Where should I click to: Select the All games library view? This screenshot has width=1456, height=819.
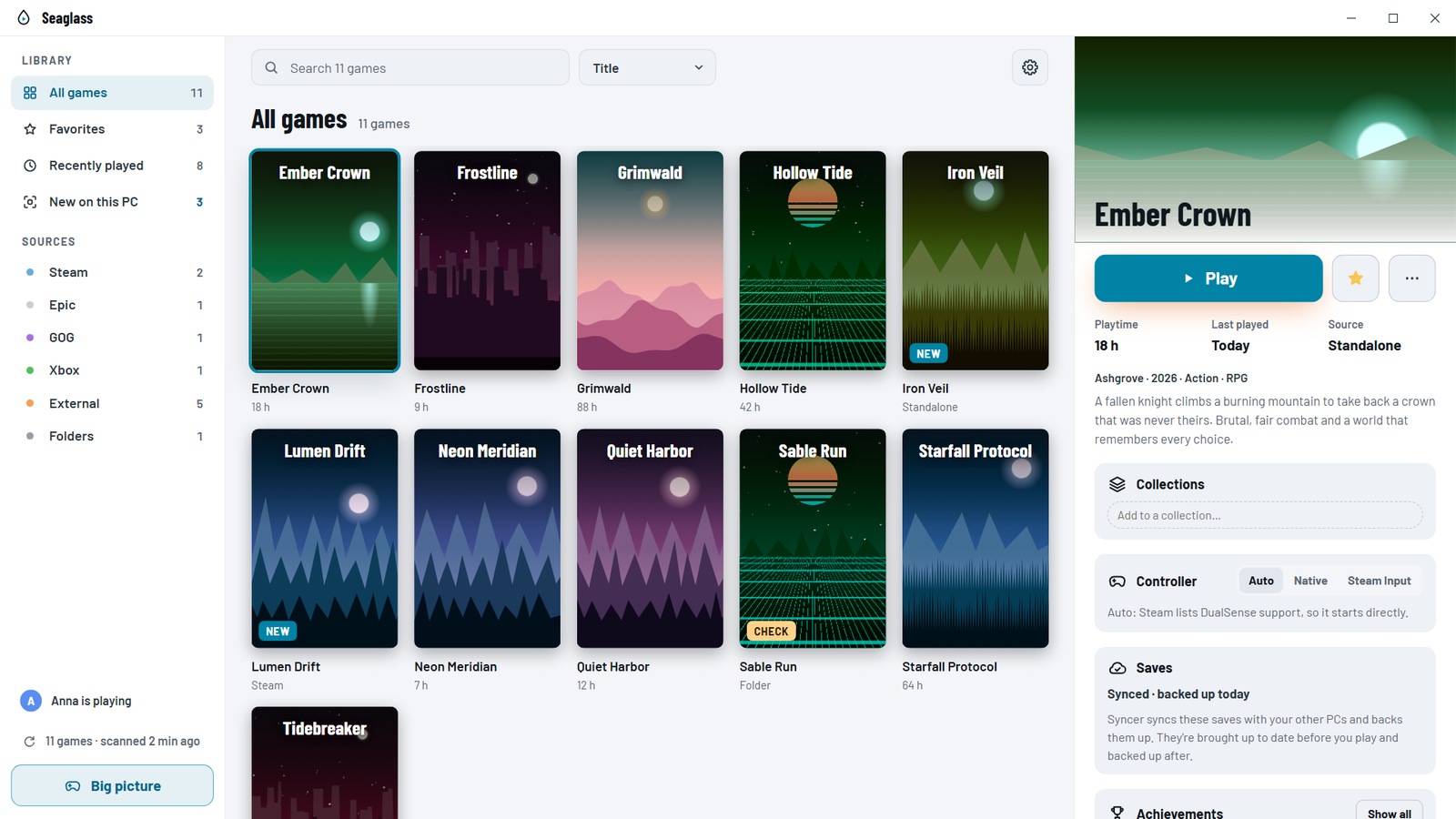click(x=112, y=93)
